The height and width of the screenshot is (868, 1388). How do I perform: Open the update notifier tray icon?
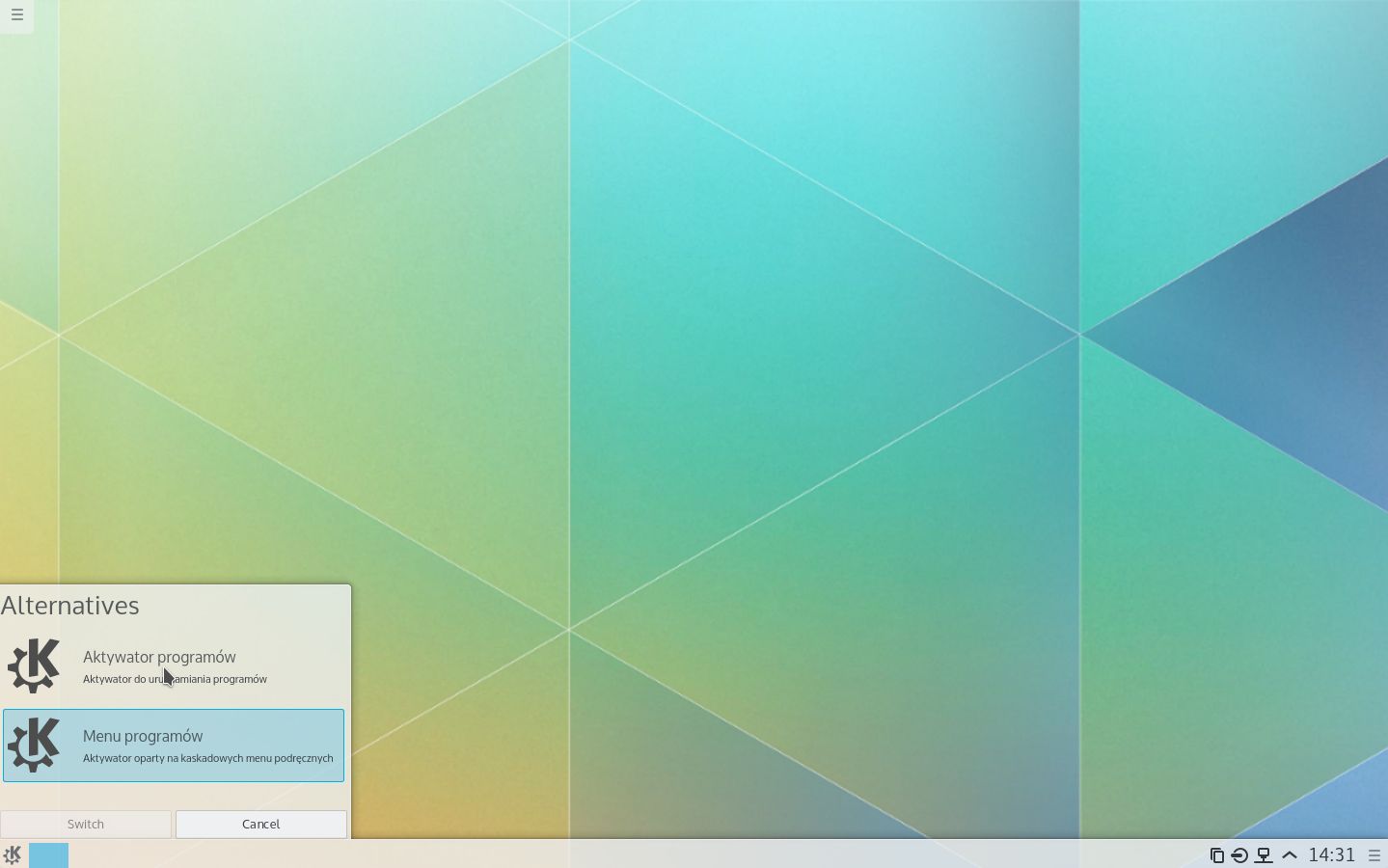[1240, 855]
